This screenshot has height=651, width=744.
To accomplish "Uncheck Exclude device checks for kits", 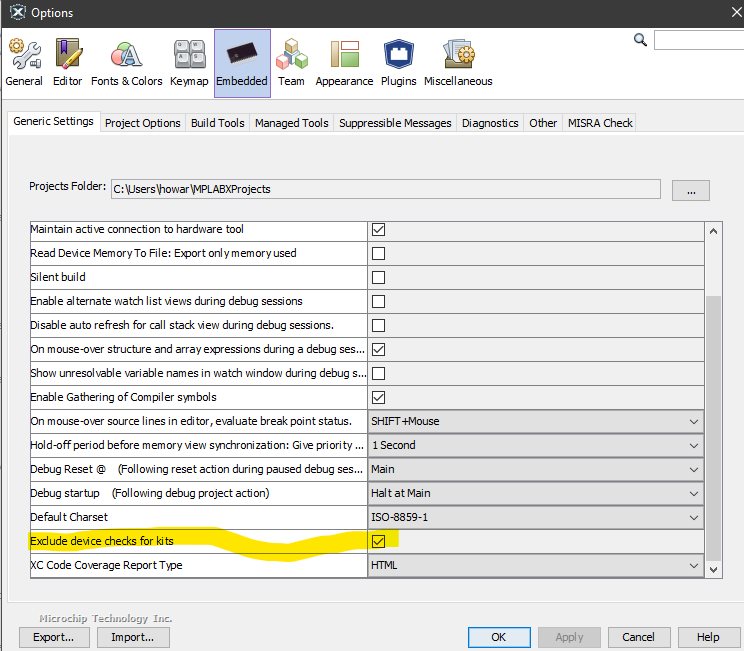I will [x=378, y=541].
